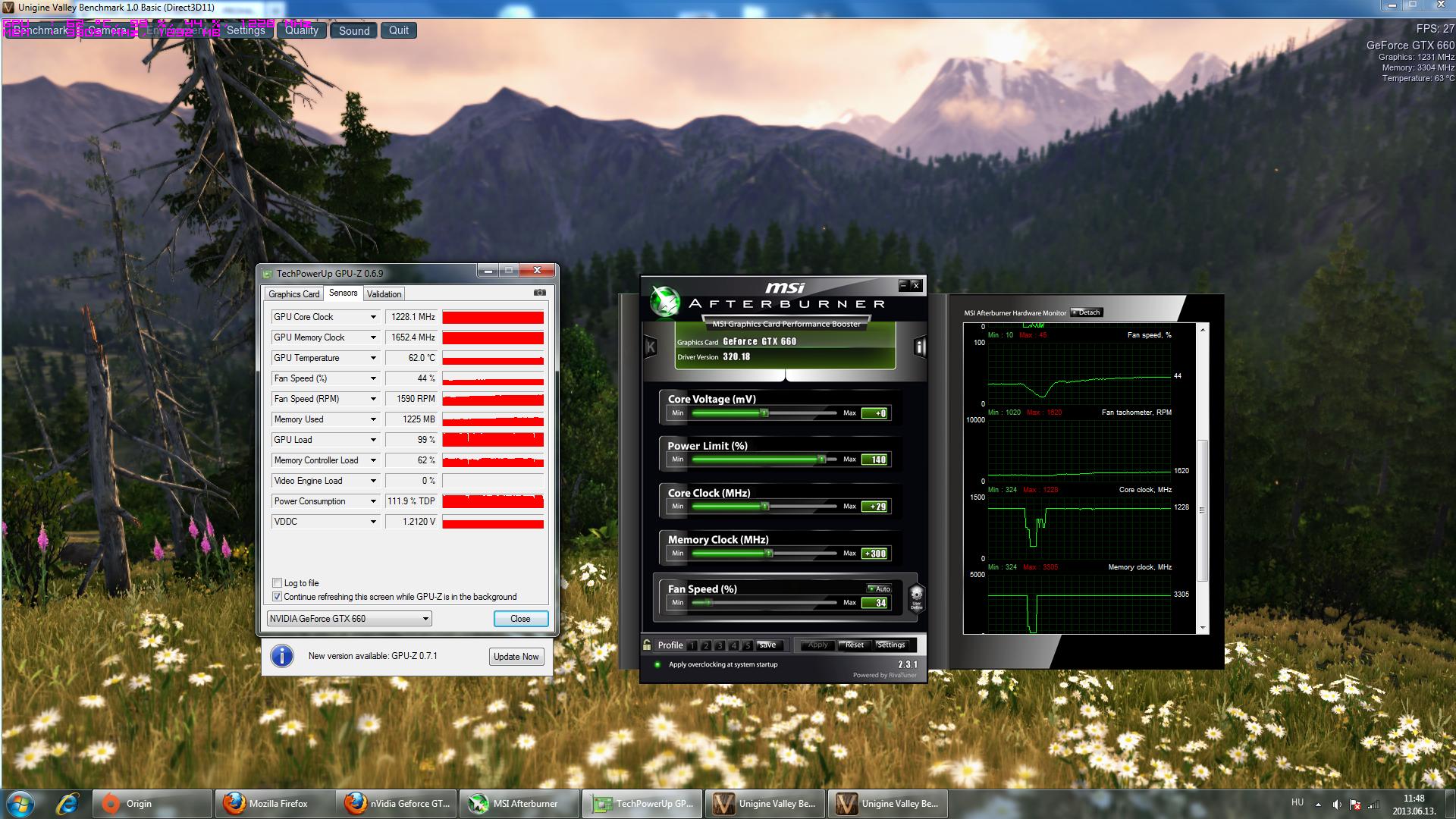Screen dimensions: 1456x819
Task: Click Update Now in GPU-Z
Action: [x=516, y=657]
